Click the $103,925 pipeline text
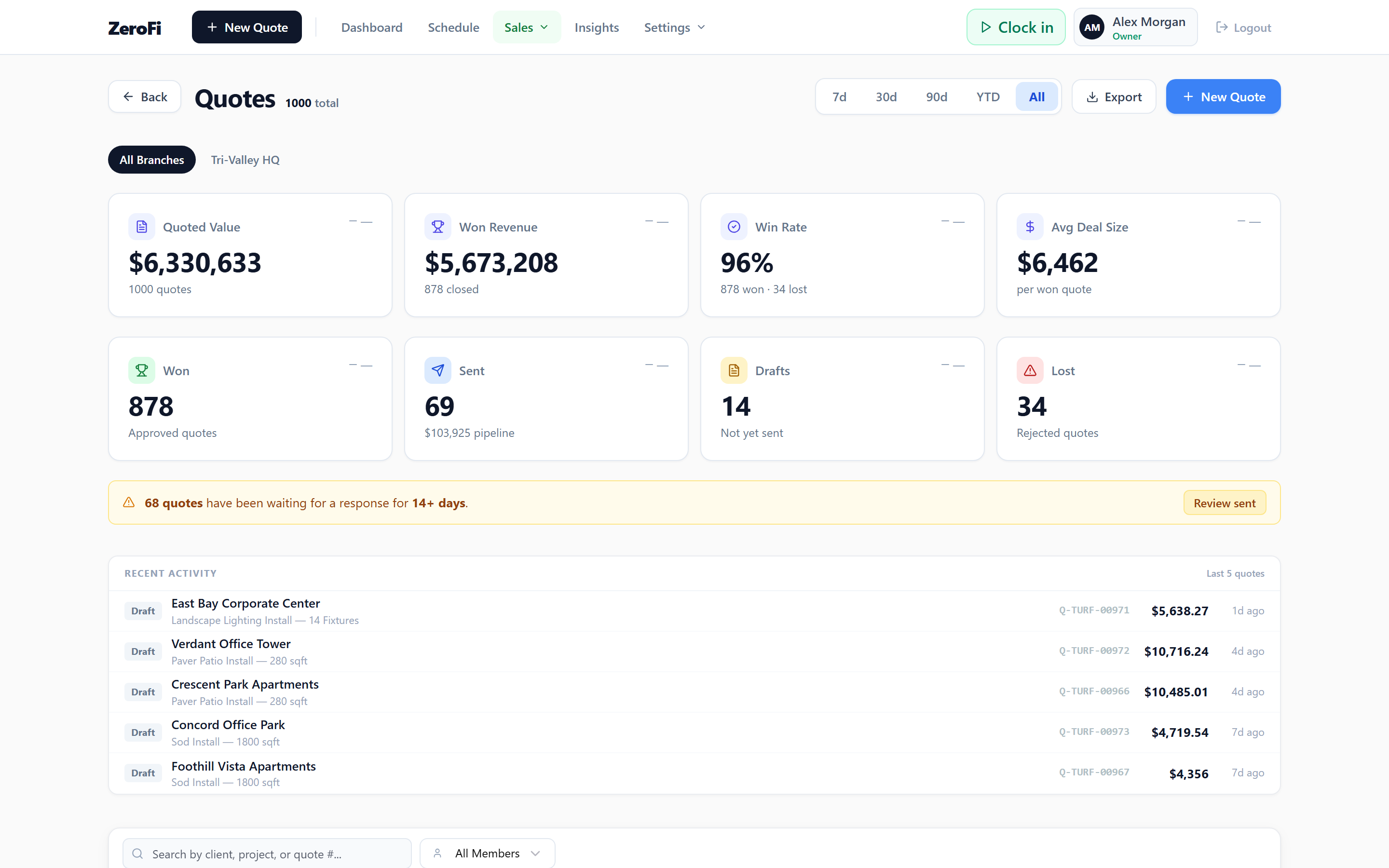This screenshot has height=868, width=1389. click(x=469, y=433)
